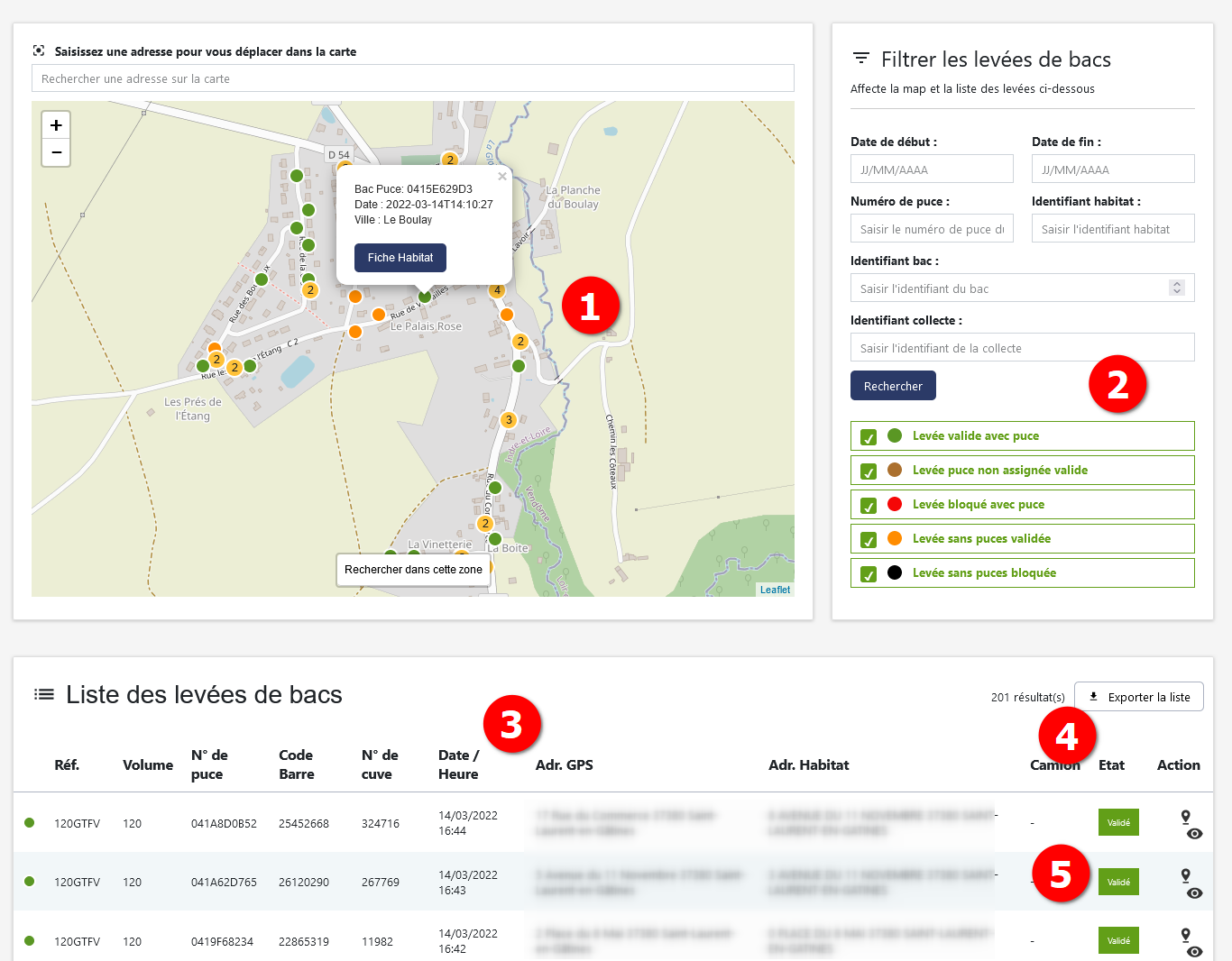Image resolution: width=1232 pixels, height=961 pixels.
Task: Disable Levée sans puces validée checkbox
Action: (869, 540)
